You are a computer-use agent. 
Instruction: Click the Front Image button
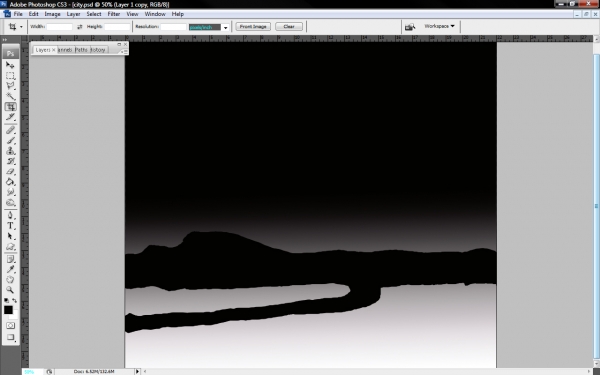pos(253,26)
